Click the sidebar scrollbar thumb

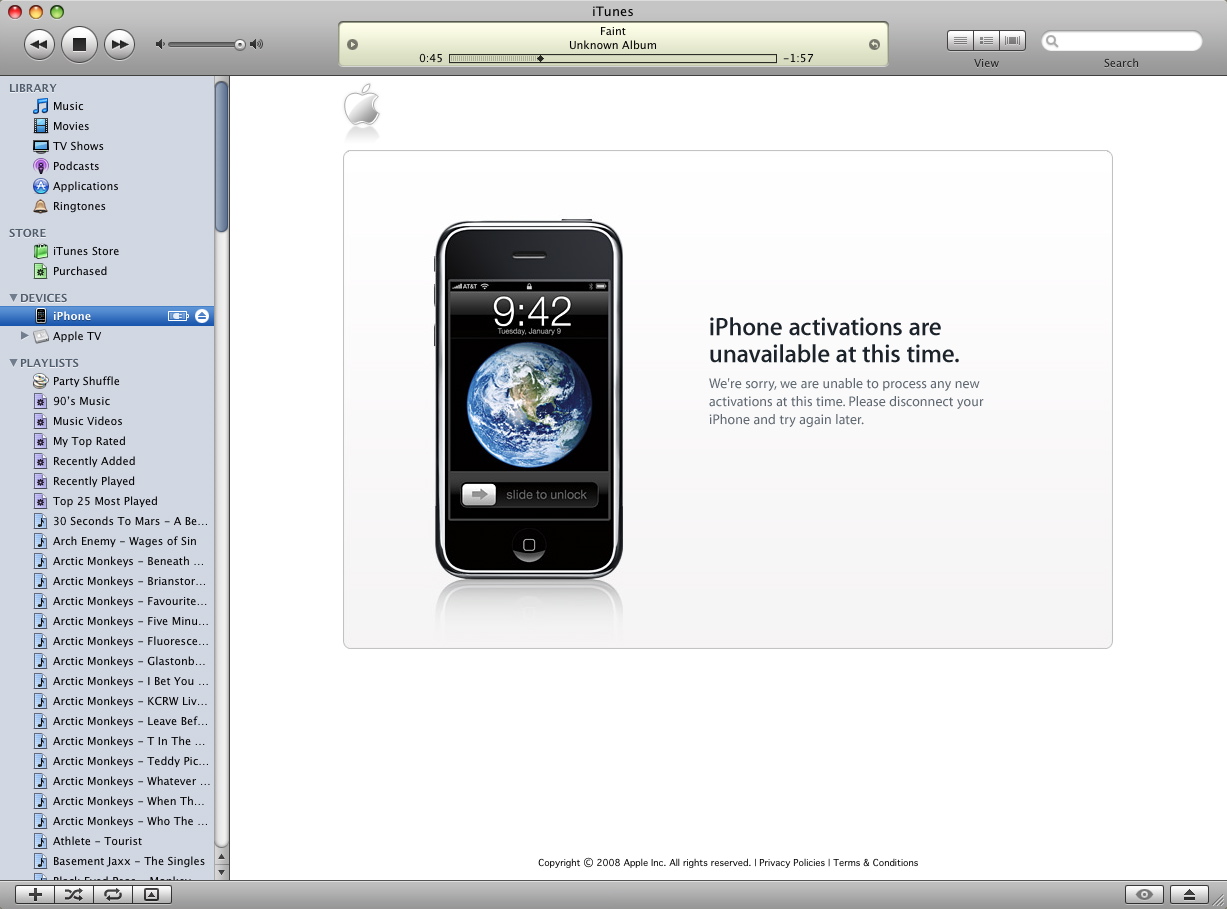coord(222,156)
